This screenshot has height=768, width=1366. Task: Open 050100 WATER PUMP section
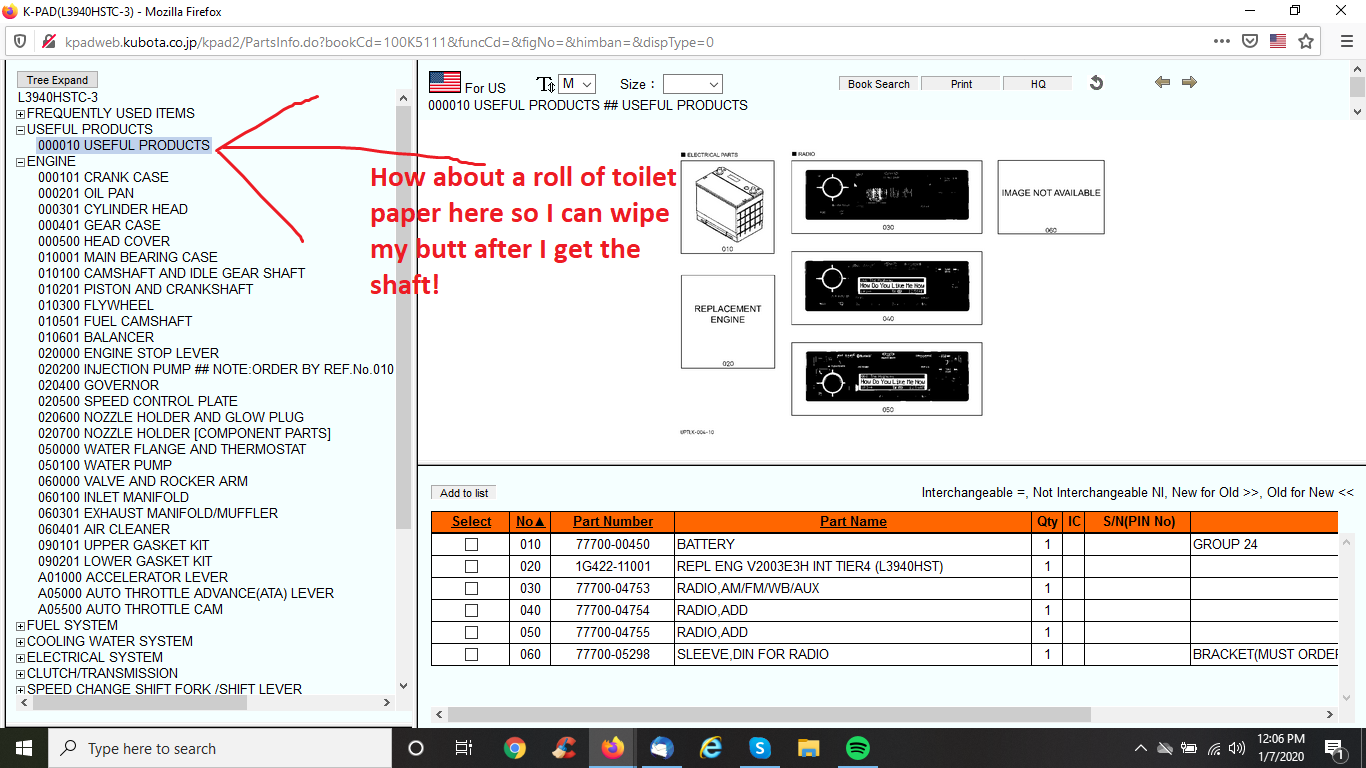(x=104, y=465)
